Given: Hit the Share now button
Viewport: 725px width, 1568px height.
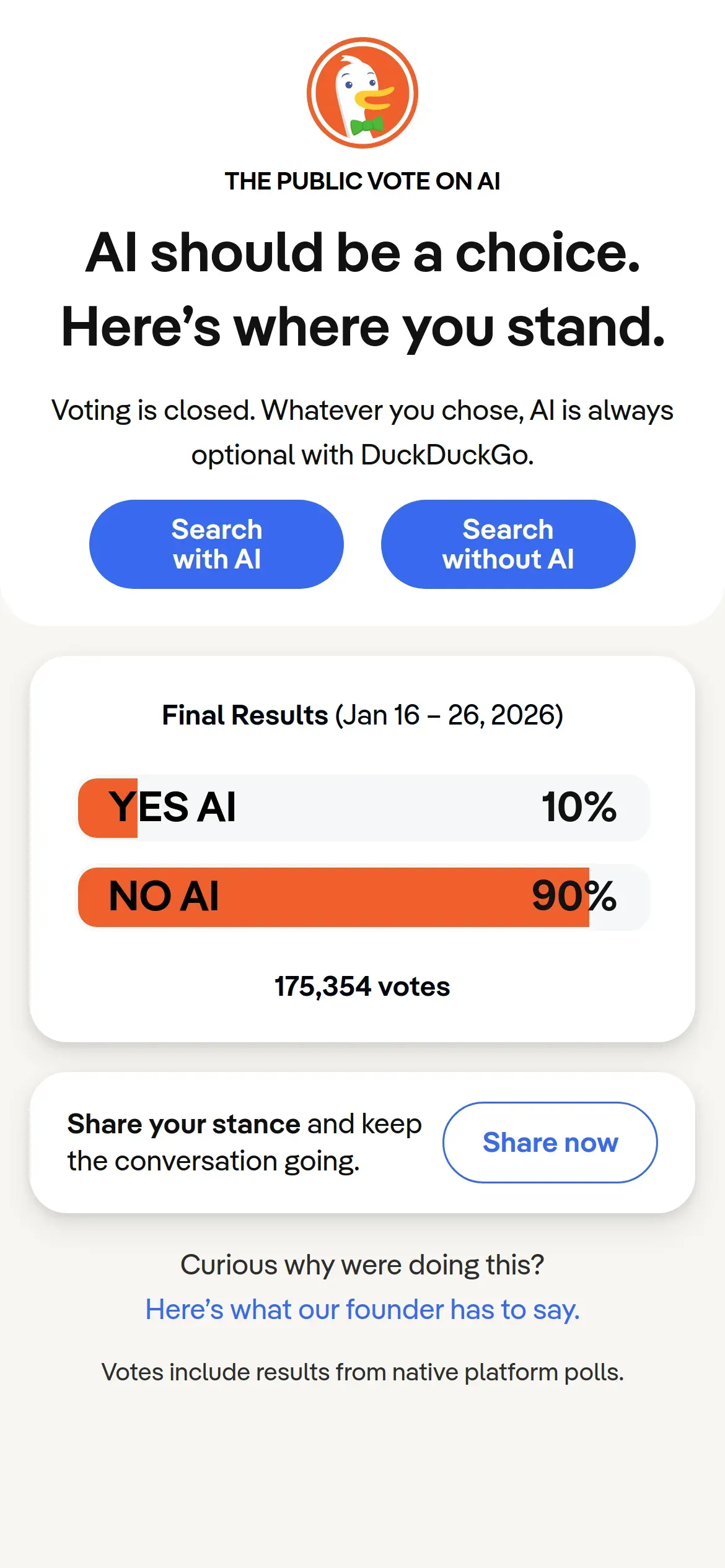Looking at the screenshot, I should pos(550,1142).
